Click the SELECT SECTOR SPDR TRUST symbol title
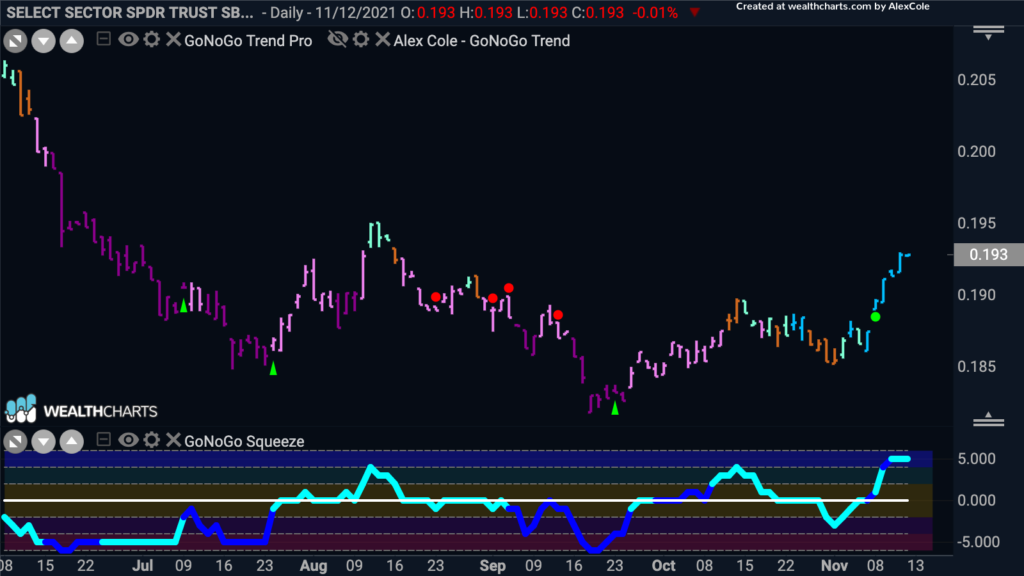The width and height of the screenshot is (1024, 576). point(130,12)
